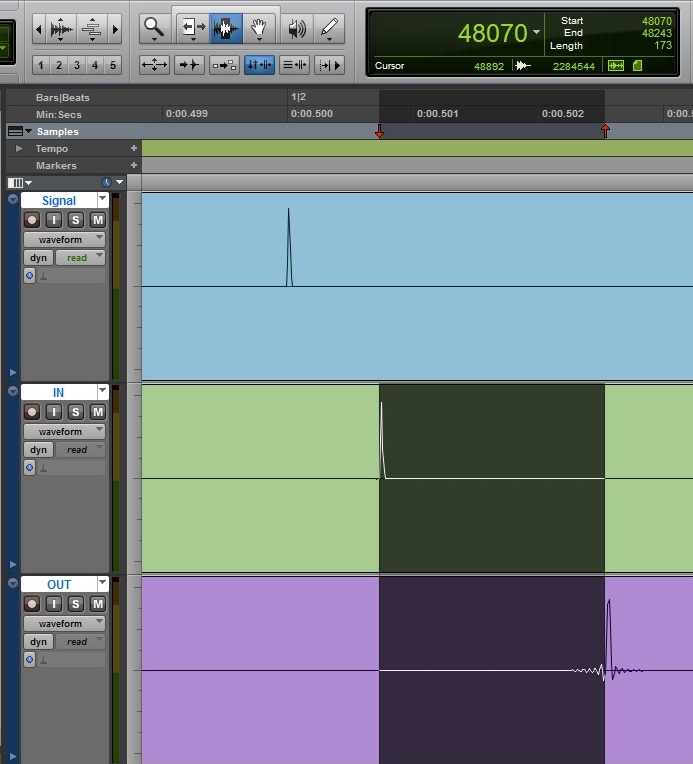The image size is (693, 764).
Task: Click Zoom preset 3 button
Action: (77, 65)
